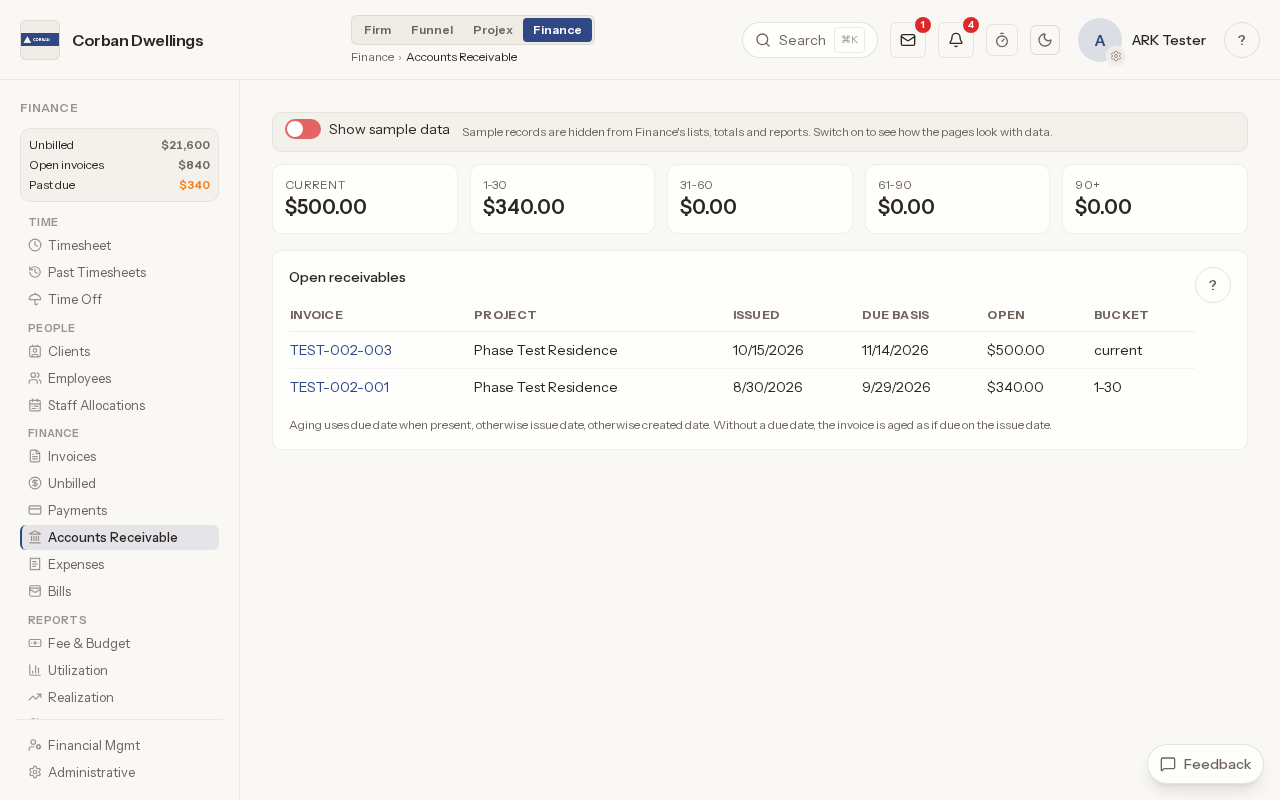Open Timesheet in the sidebar
Screen dimensions: 1280x800
[x=119, y=245]
